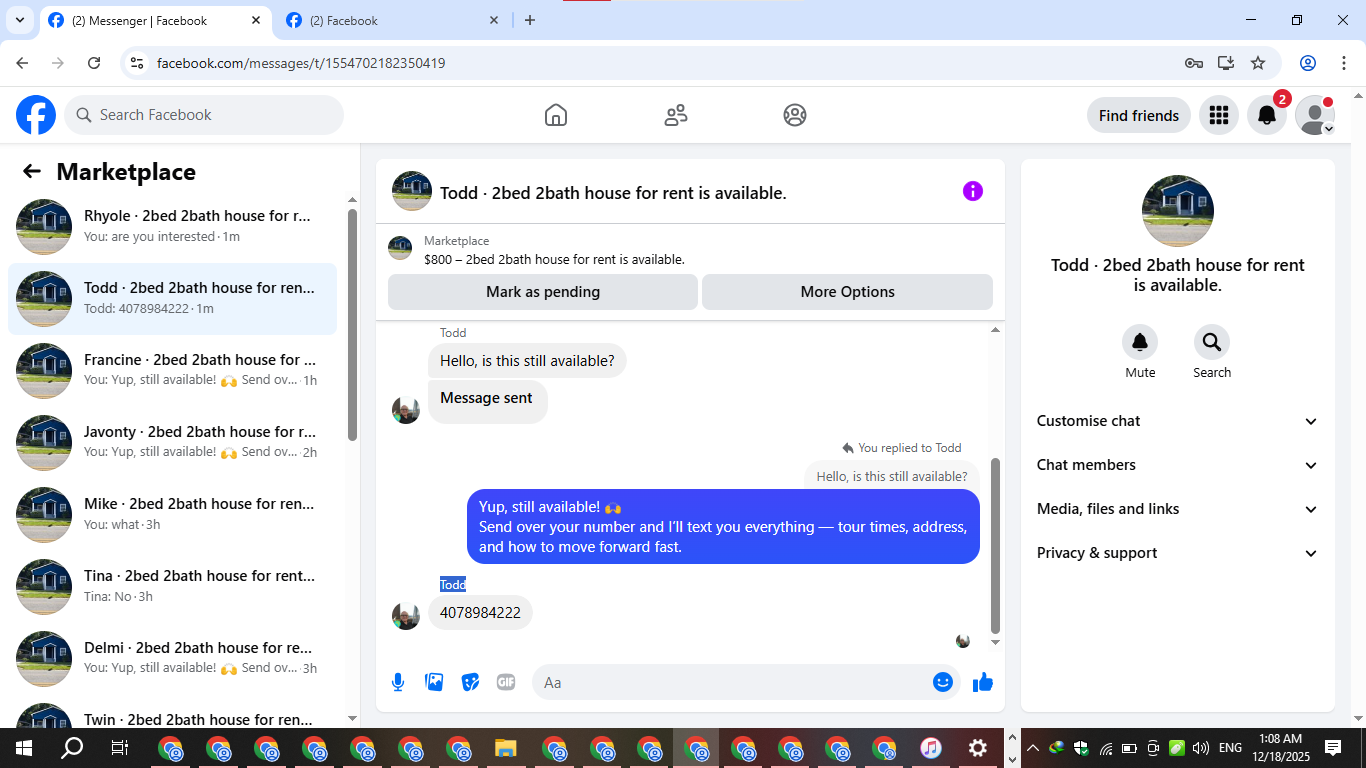Image resolution: width=1366 pixels, height=768 pixels.
Task: Go back with the Marketplace arrow
Action: click(32, 171)
